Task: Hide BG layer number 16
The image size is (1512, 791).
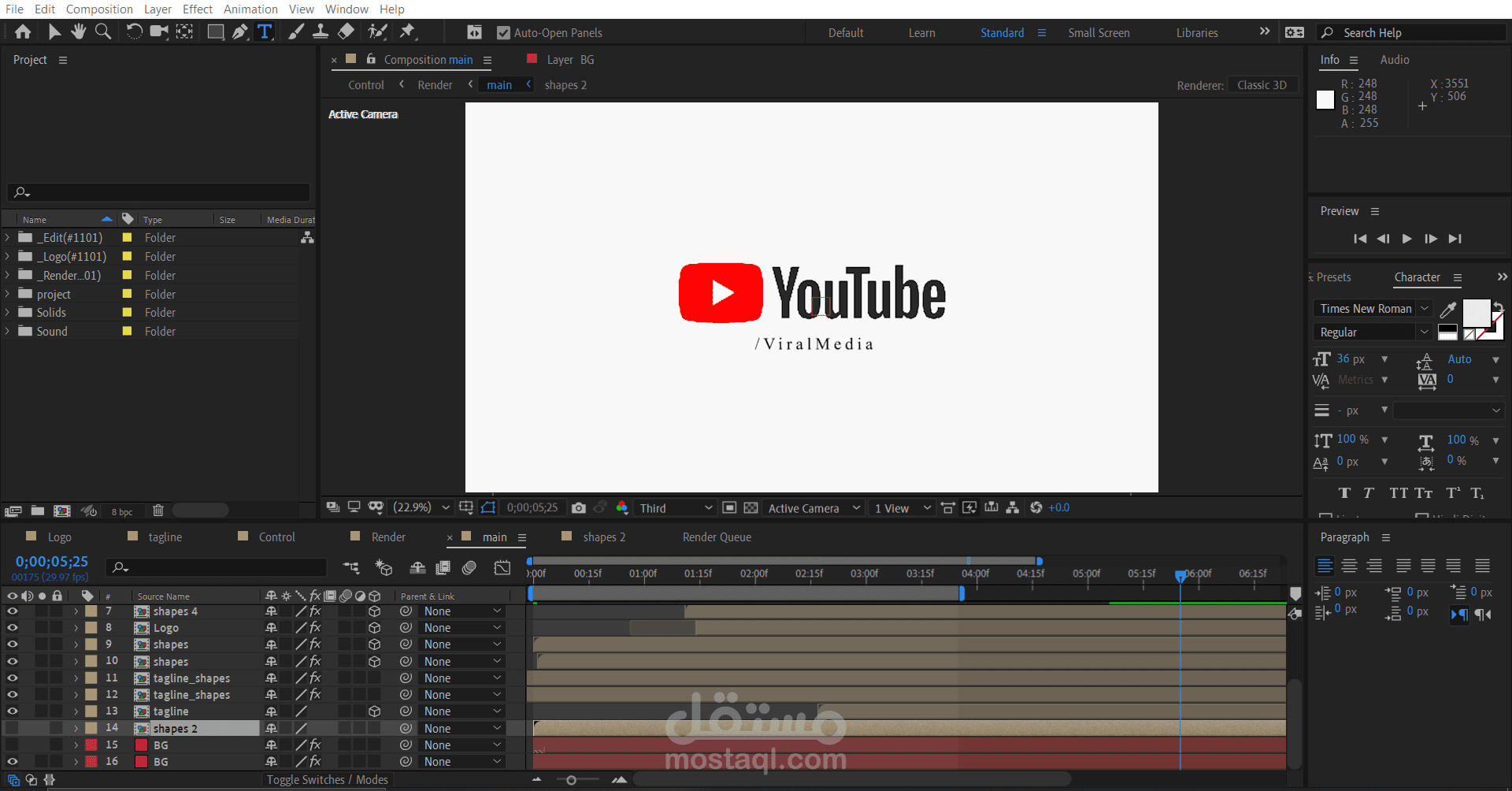Action: point(12,762)
